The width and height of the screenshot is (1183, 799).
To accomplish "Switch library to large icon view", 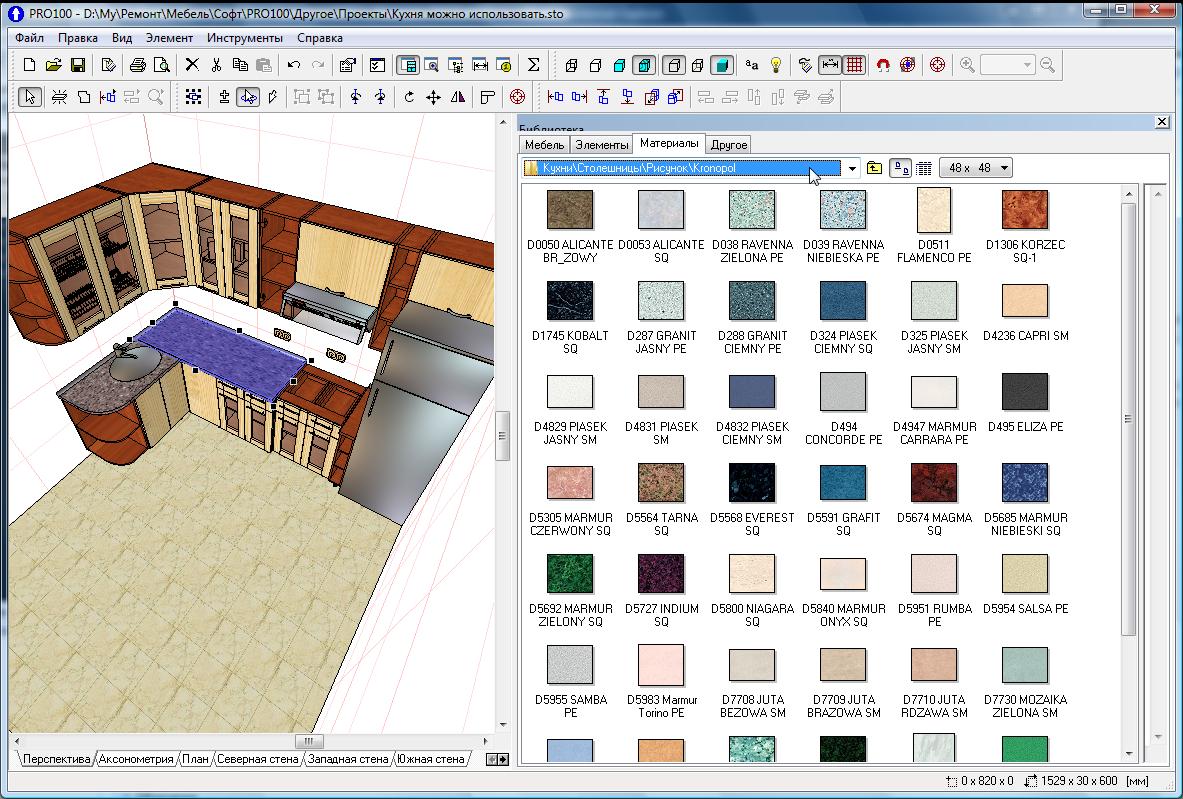I will 900,168.
